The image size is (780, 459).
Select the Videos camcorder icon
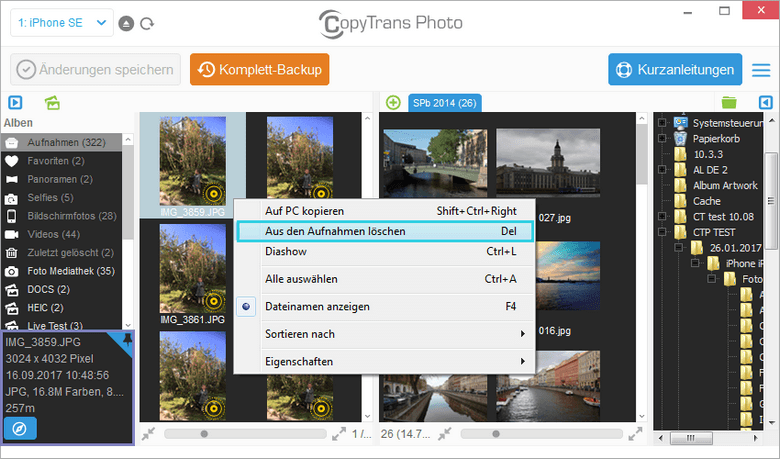click(x=11, y=234)
